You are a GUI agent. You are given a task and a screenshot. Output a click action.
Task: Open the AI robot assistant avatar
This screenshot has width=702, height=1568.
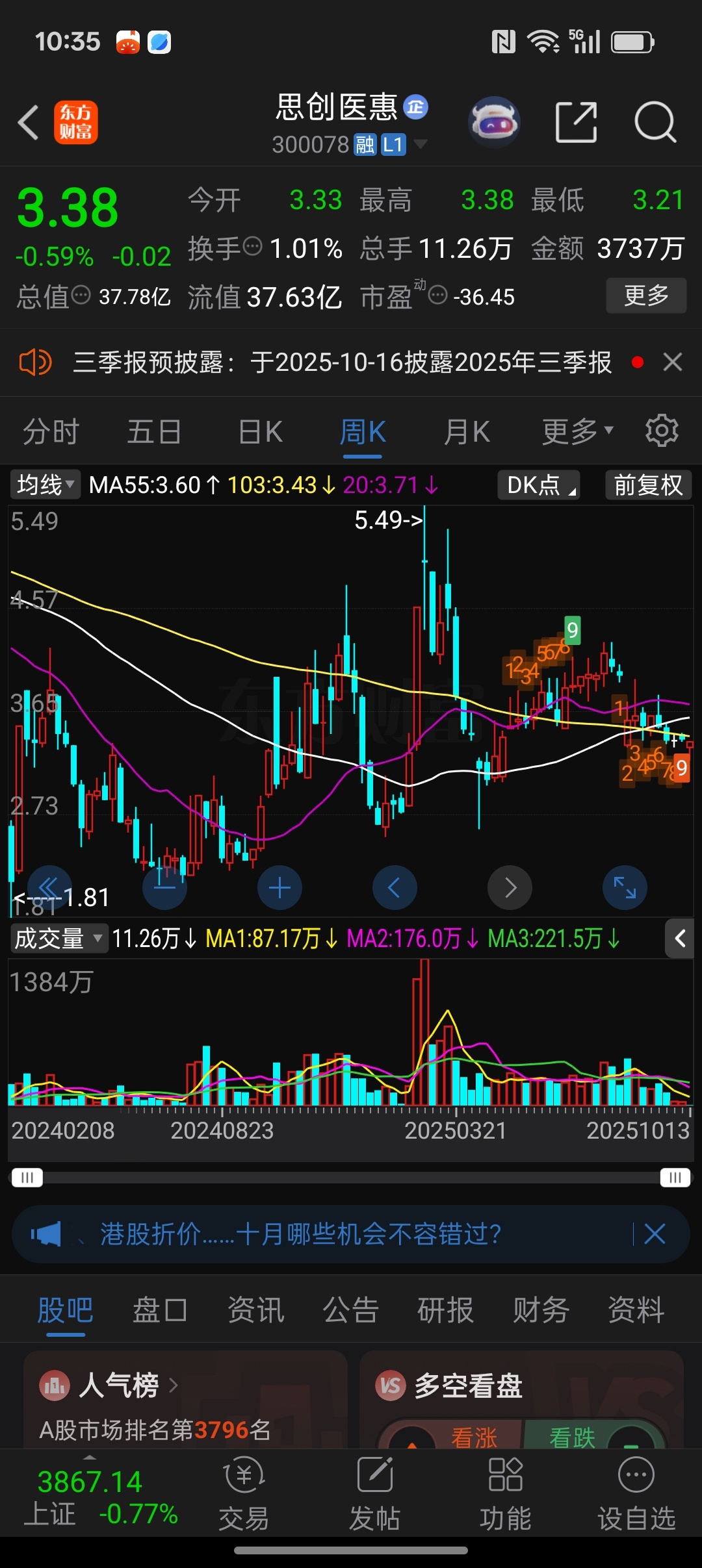(x=494, y=121)
